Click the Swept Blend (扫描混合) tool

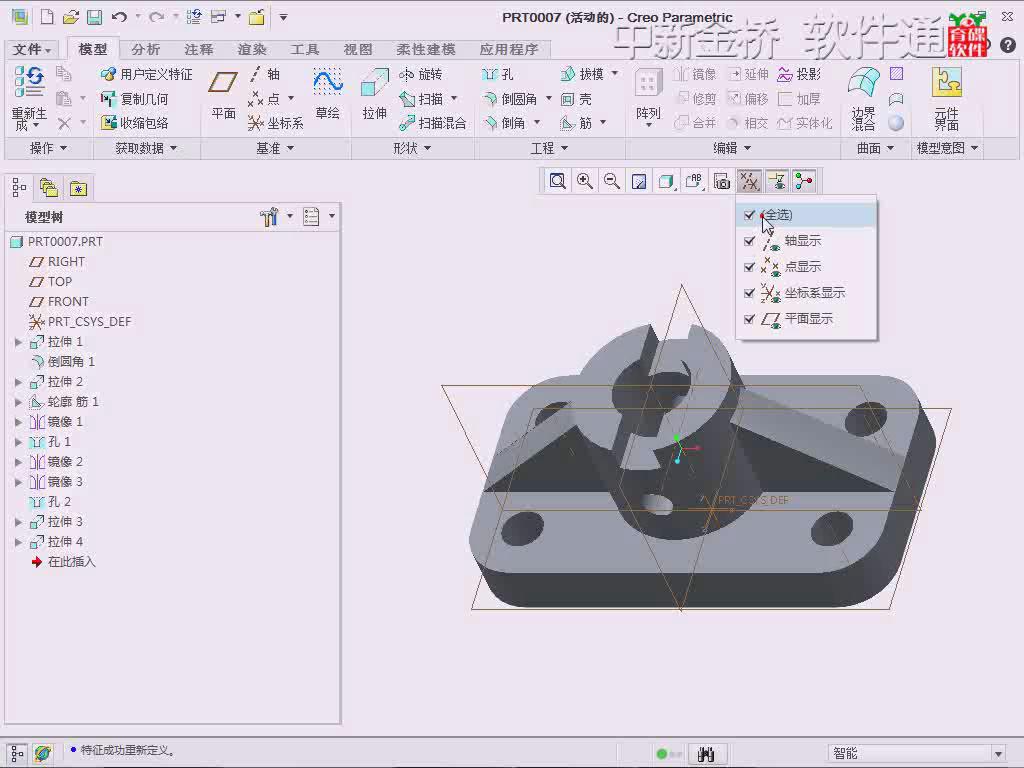434,123
